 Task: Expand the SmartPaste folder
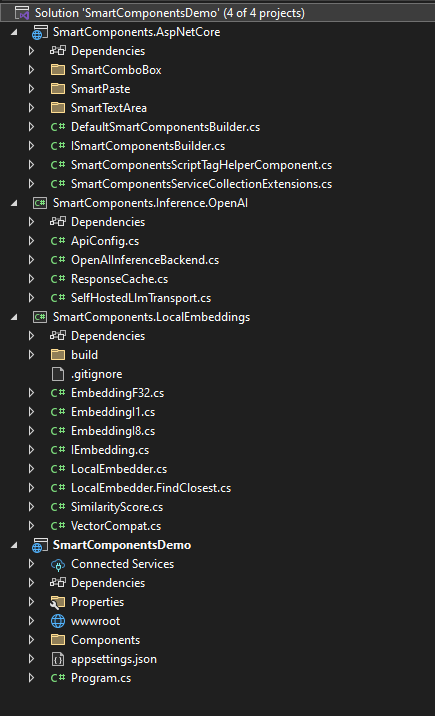[x=31, y=89]
